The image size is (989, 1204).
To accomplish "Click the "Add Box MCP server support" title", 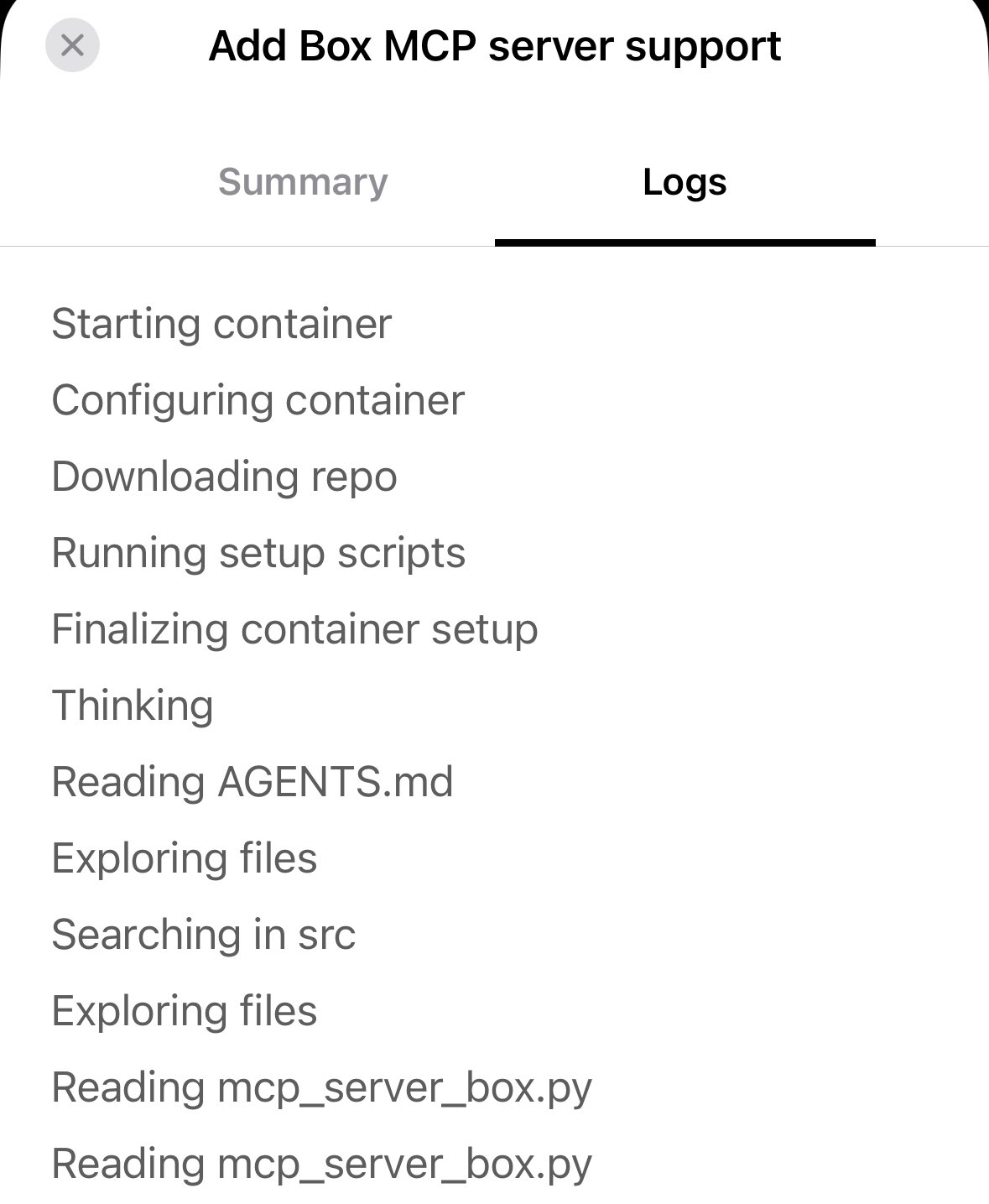I will click(494, 46).
